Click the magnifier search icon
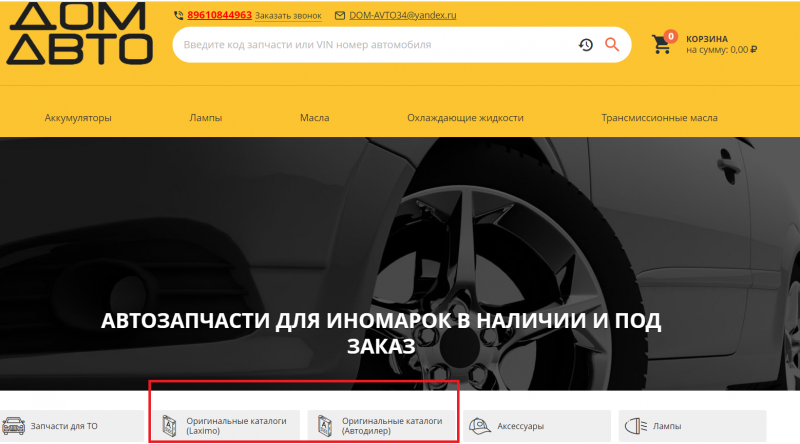The height and width of the screenshot is (444, 800). tap(612, 45)
